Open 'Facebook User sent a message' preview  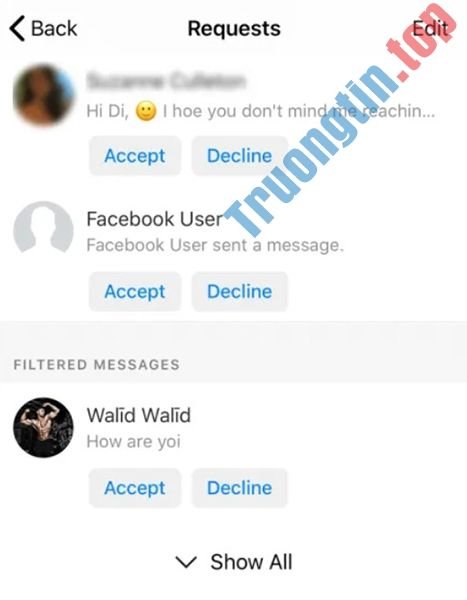click(x=215, y=245)
